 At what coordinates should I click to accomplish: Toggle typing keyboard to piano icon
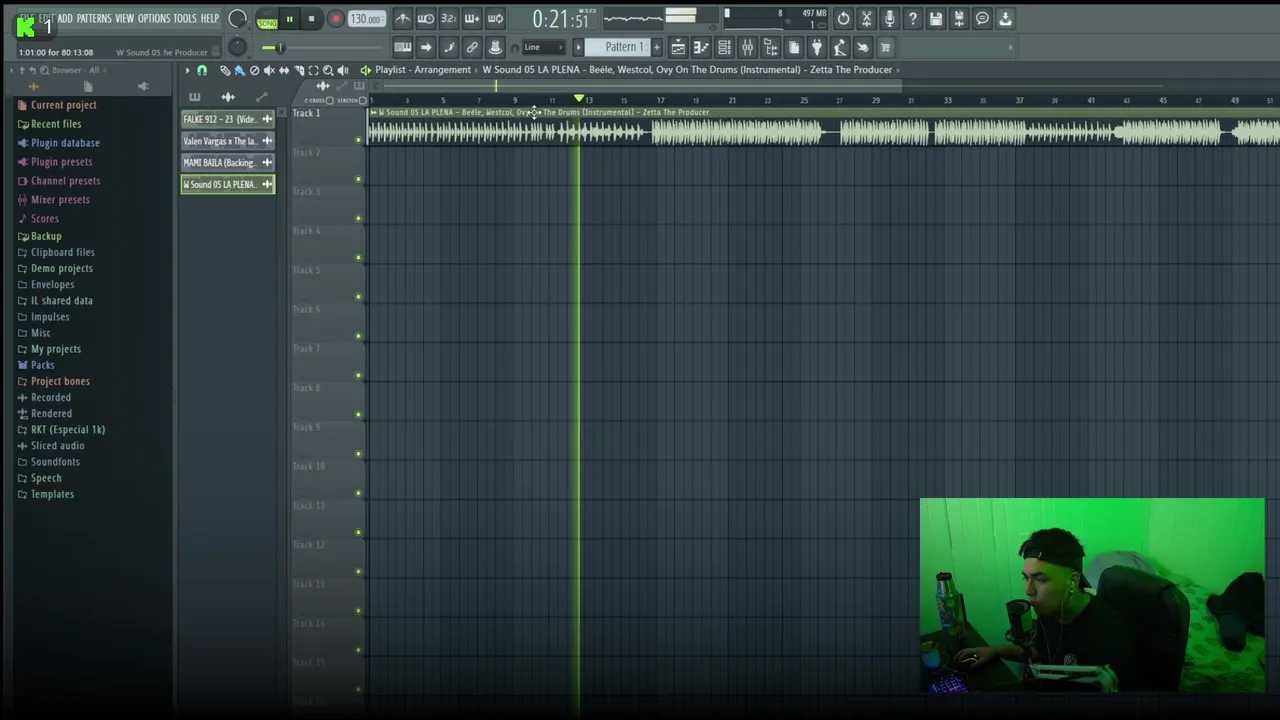pos(402,47)
